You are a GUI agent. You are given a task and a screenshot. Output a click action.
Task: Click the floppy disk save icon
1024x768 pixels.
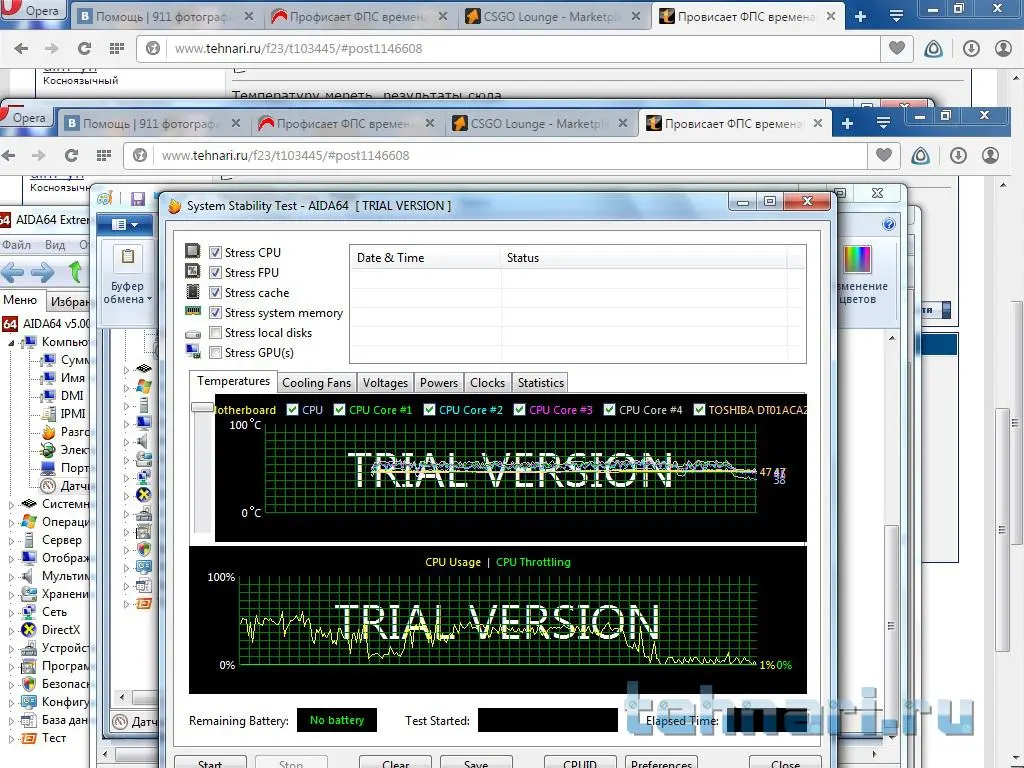point(137,199)
